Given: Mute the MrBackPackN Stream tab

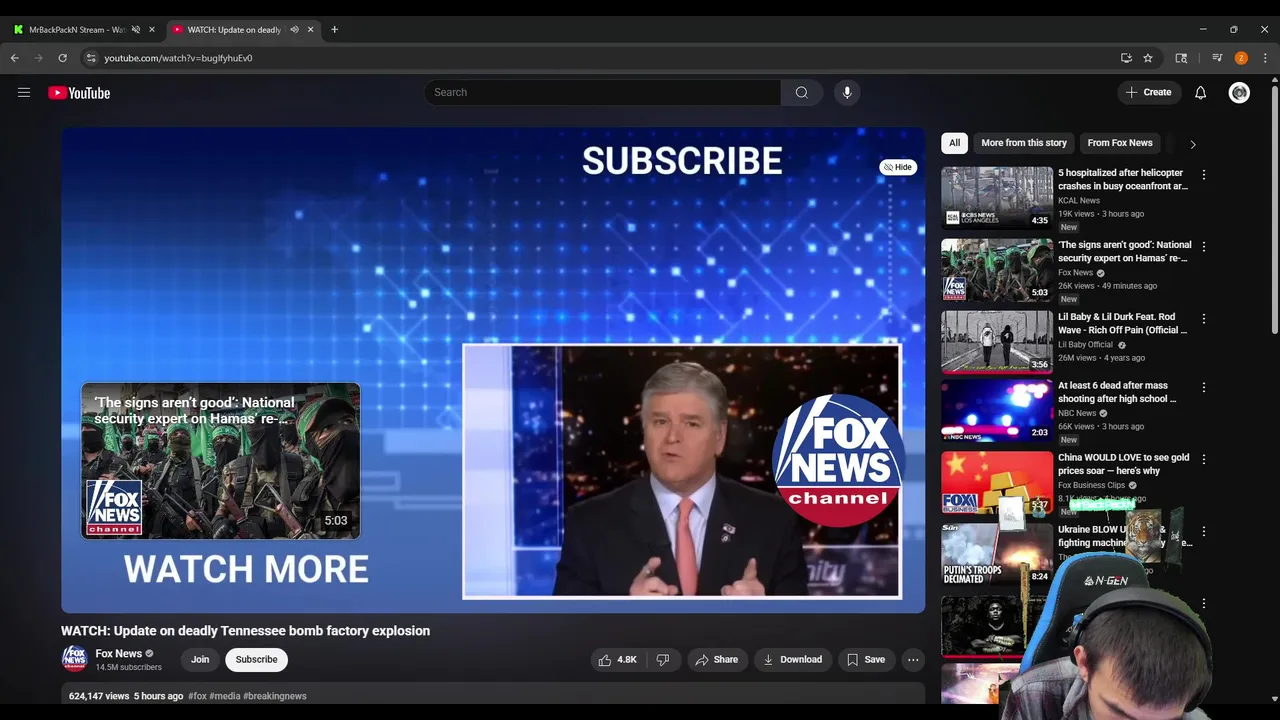Looking at the screenshot, I should (136, 30).
